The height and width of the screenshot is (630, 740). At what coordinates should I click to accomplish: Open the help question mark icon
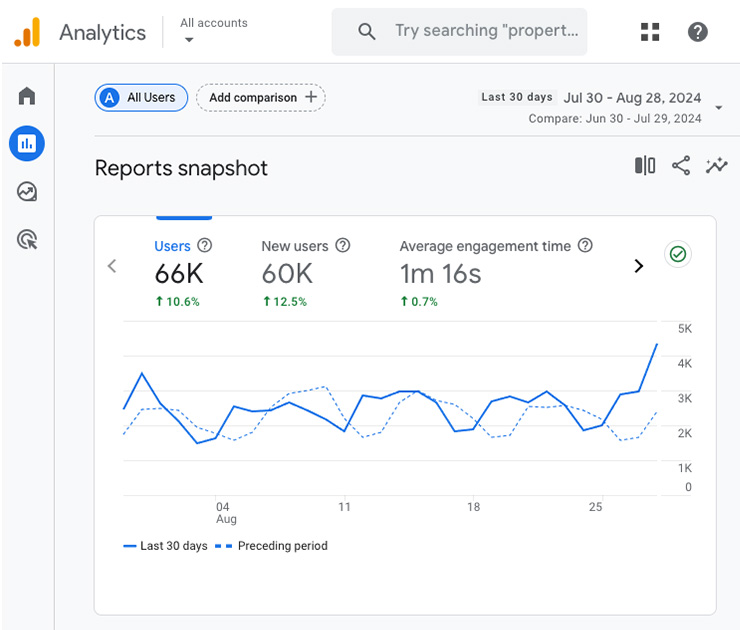(698, 32)
